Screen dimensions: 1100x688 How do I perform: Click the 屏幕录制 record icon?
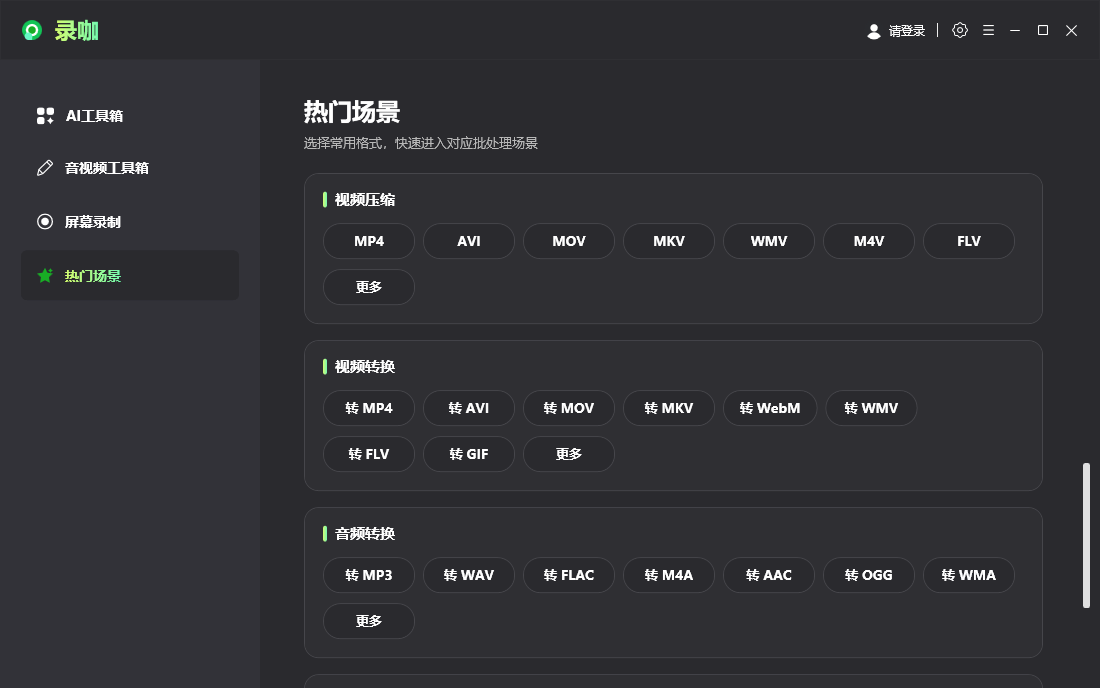(45, 222)
